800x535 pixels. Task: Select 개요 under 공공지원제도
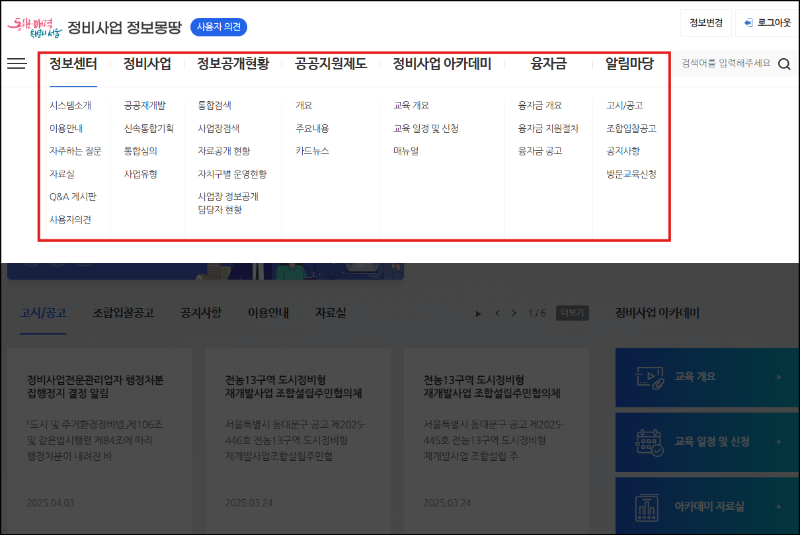(x=304, y=106)
